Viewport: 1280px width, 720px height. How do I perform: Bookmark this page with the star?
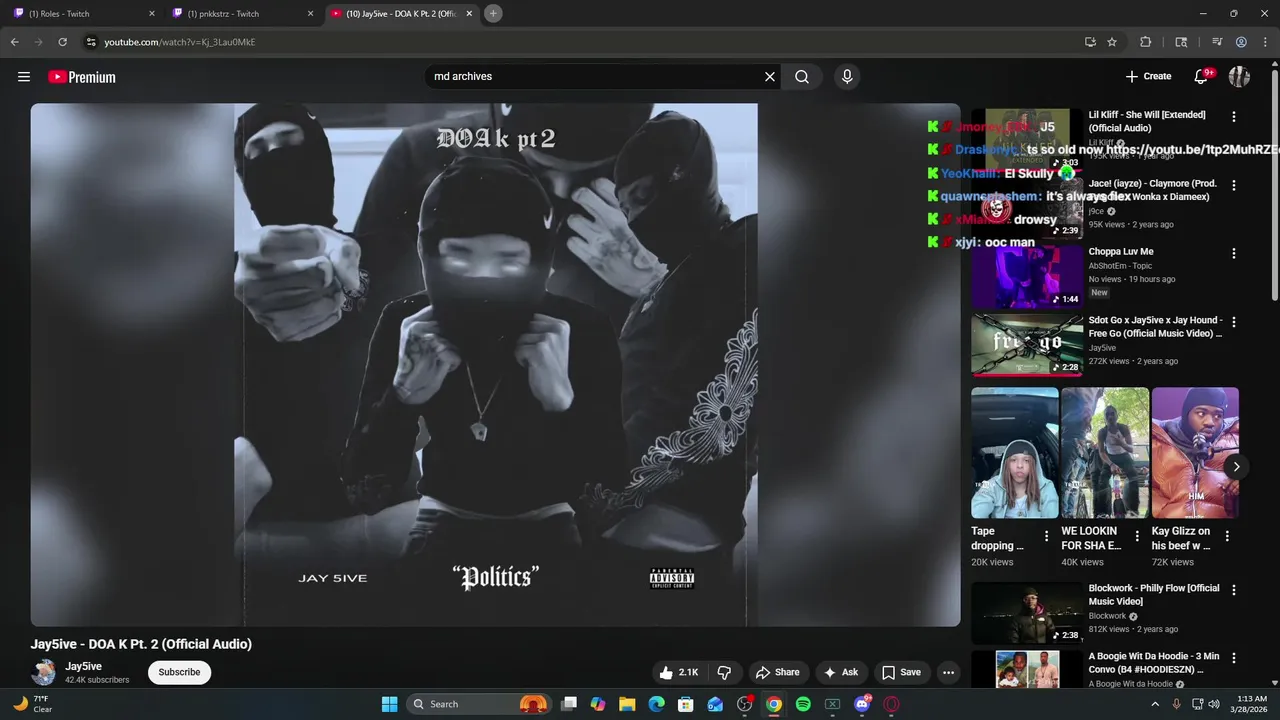(x=1112, y=42)
